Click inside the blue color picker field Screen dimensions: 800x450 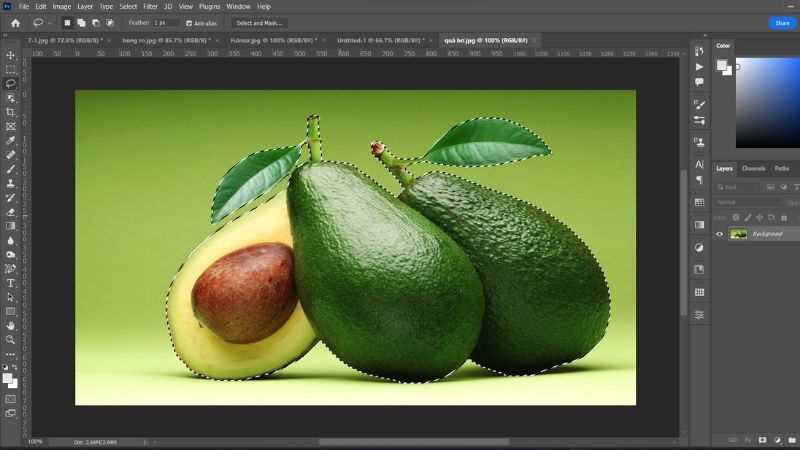click(767, 103)
